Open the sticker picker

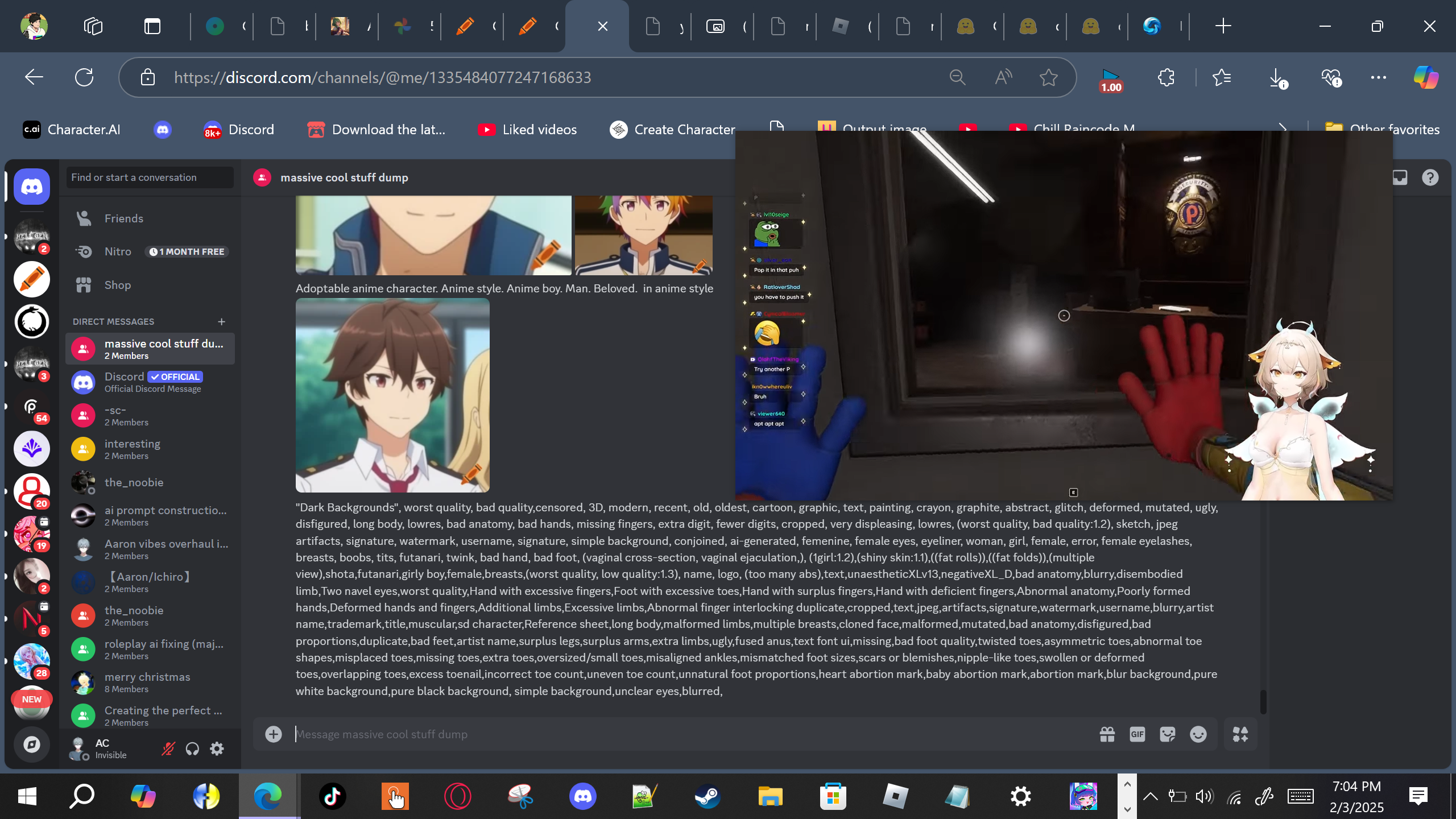pos(1168,734)
